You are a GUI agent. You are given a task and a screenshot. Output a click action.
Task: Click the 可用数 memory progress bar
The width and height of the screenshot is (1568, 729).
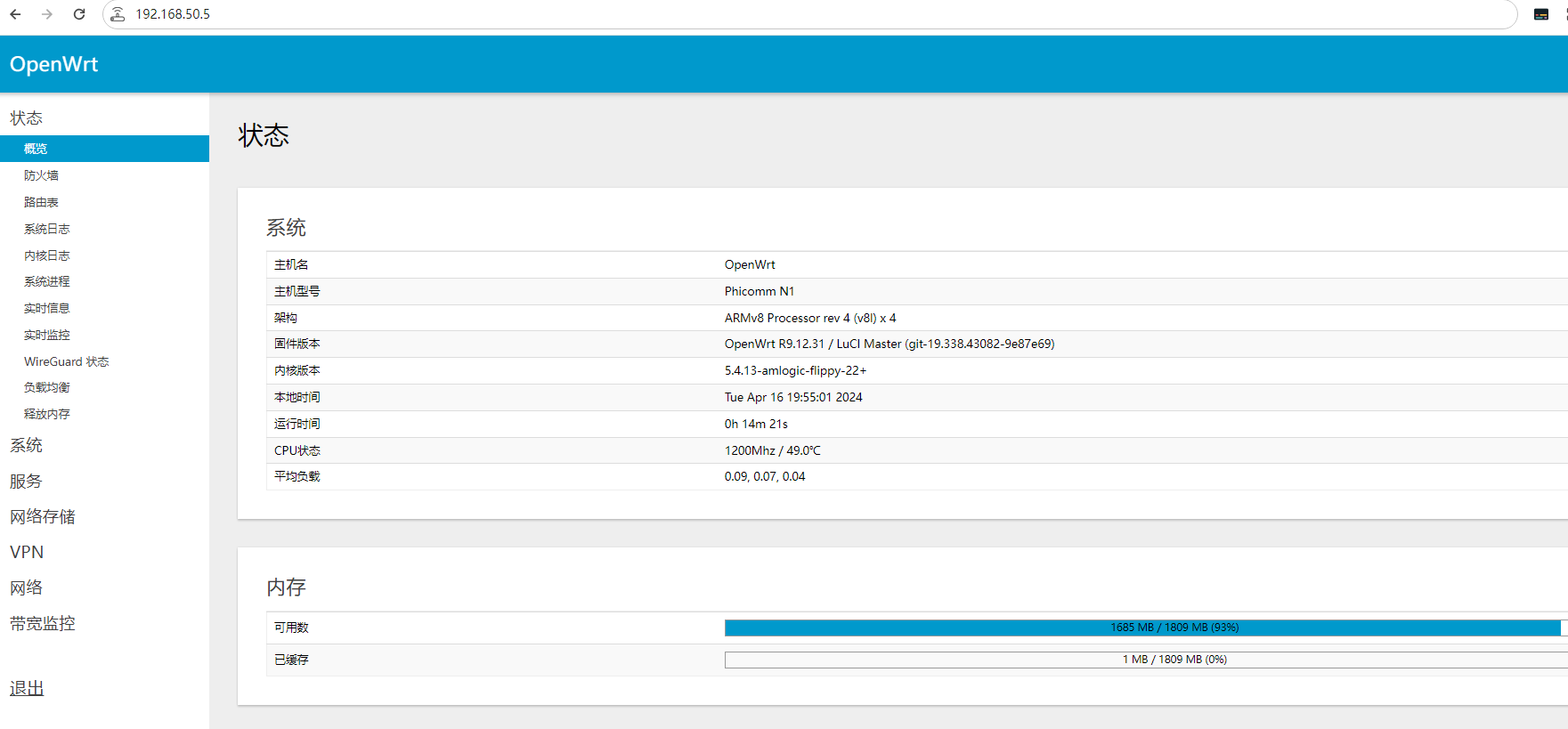pos(1146,628)
